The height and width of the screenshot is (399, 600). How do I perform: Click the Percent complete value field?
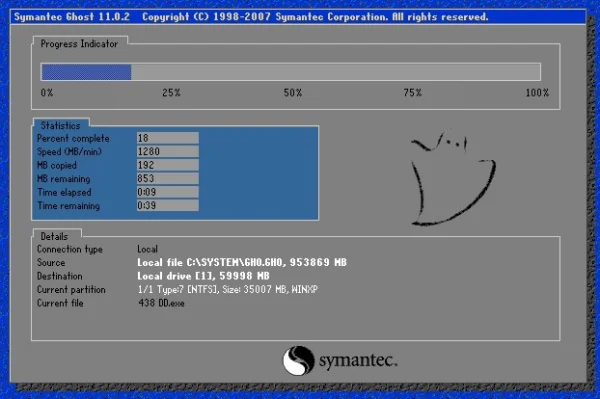point(168,138)
